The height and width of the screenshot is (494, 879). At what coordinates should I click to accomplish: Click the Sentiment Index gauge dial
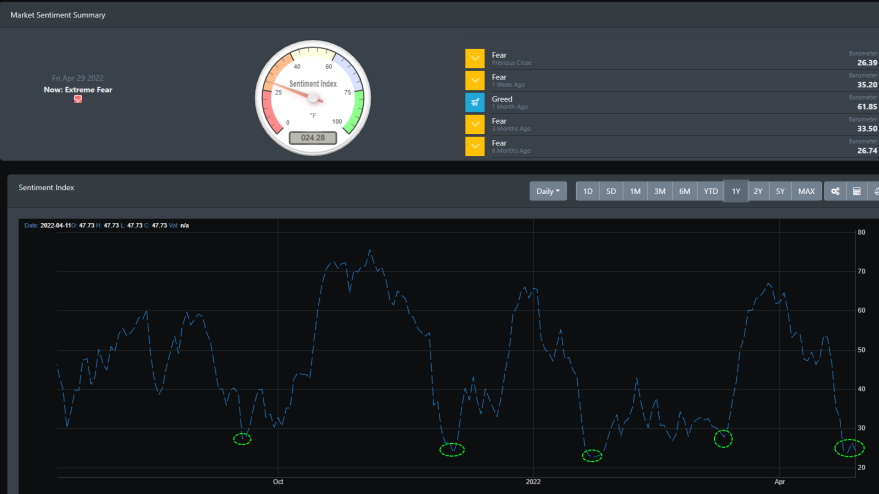(x=313, y=98)
